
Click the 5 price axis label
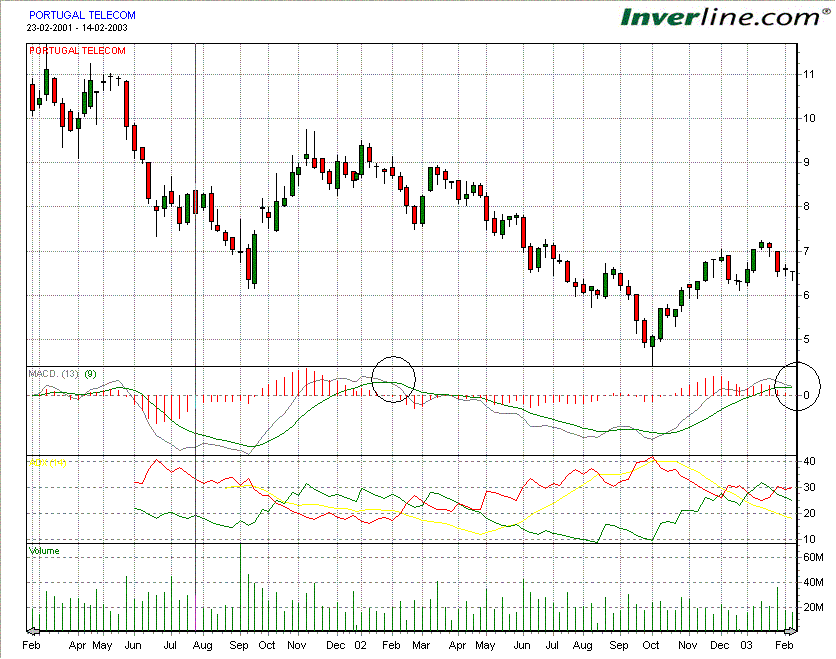[806, 340]
